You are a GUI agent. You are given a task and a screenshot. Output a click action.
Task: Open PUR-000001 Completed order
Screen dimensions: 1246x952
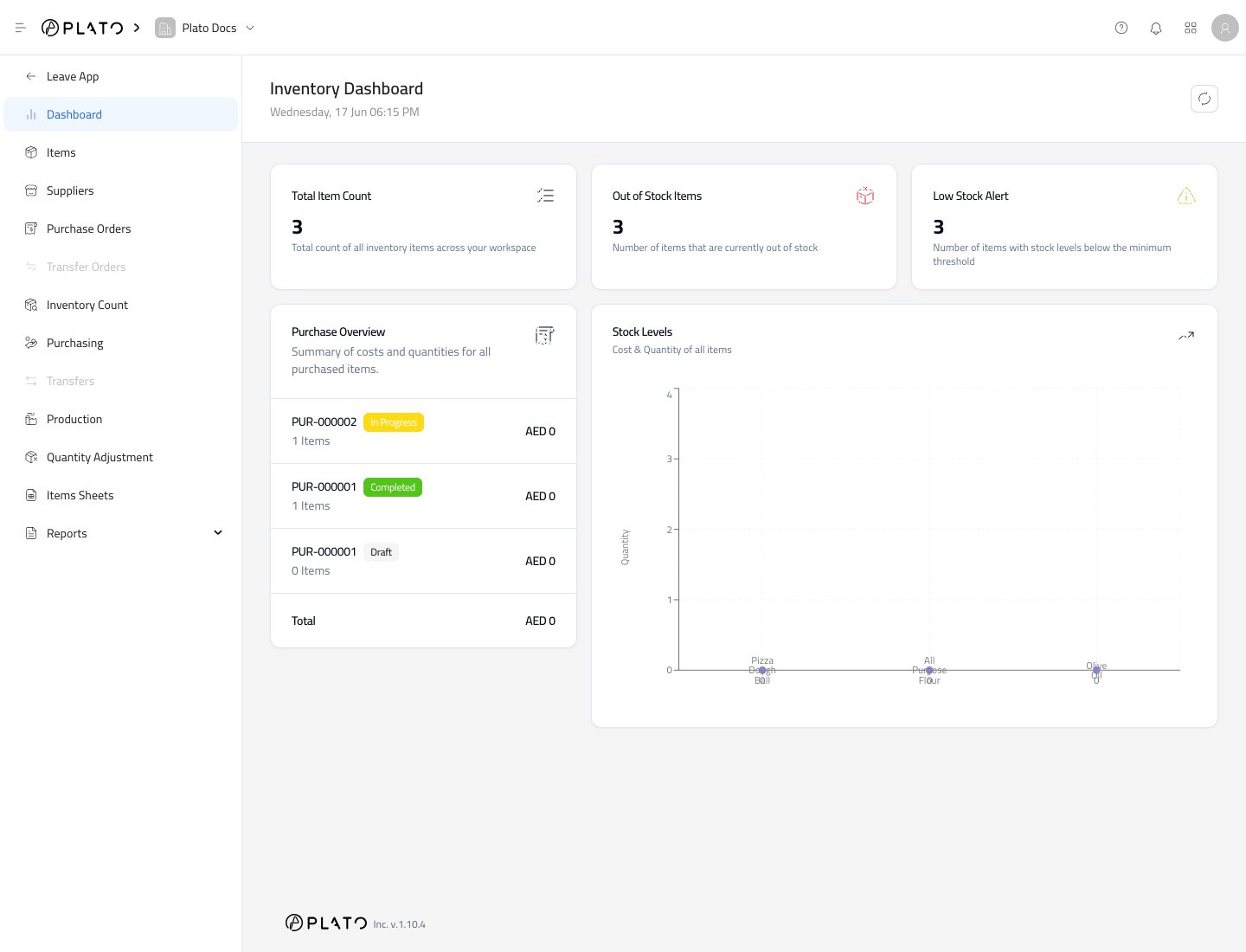[423, 496]
